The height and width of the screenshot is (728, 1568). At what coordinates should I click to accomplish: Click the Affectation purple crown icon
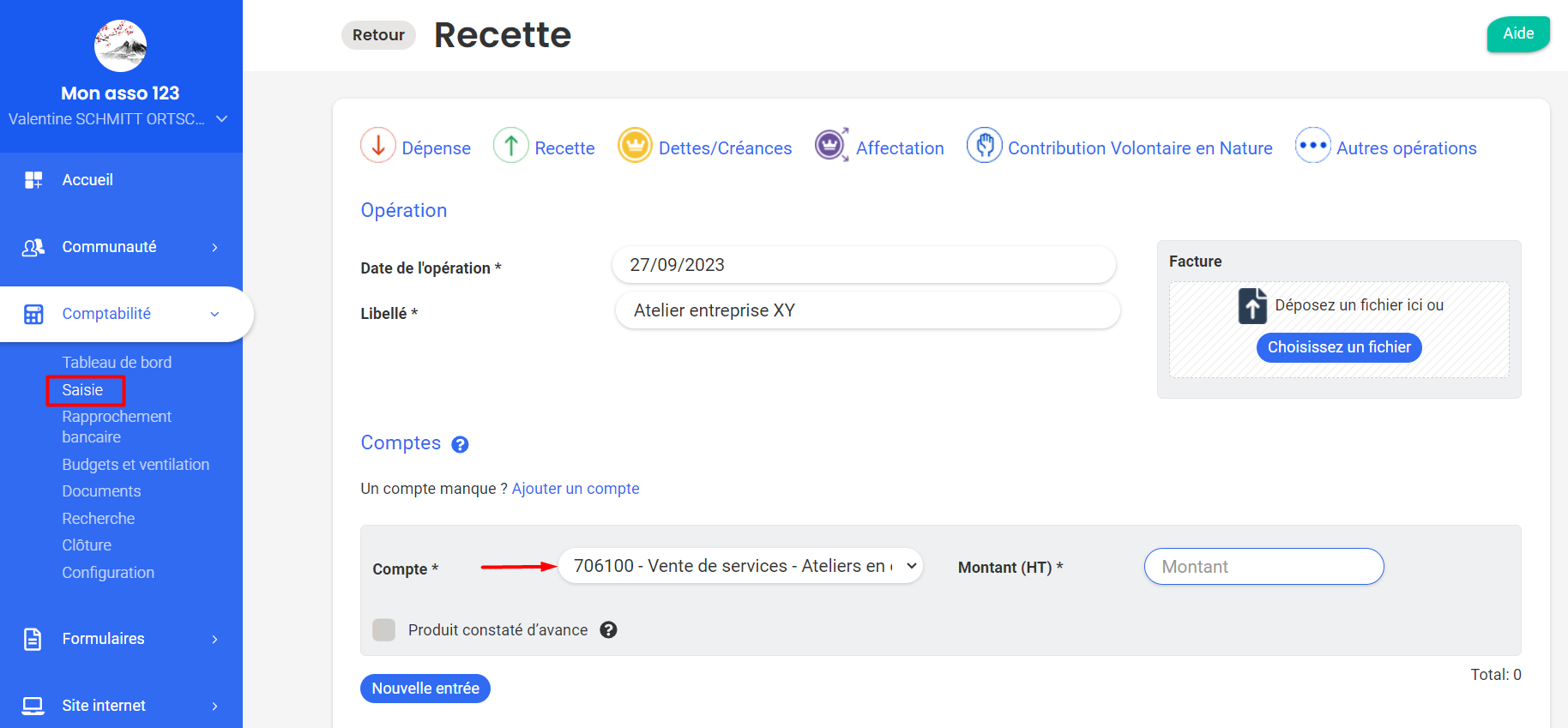pyautogui.click(x=832, y=145)
